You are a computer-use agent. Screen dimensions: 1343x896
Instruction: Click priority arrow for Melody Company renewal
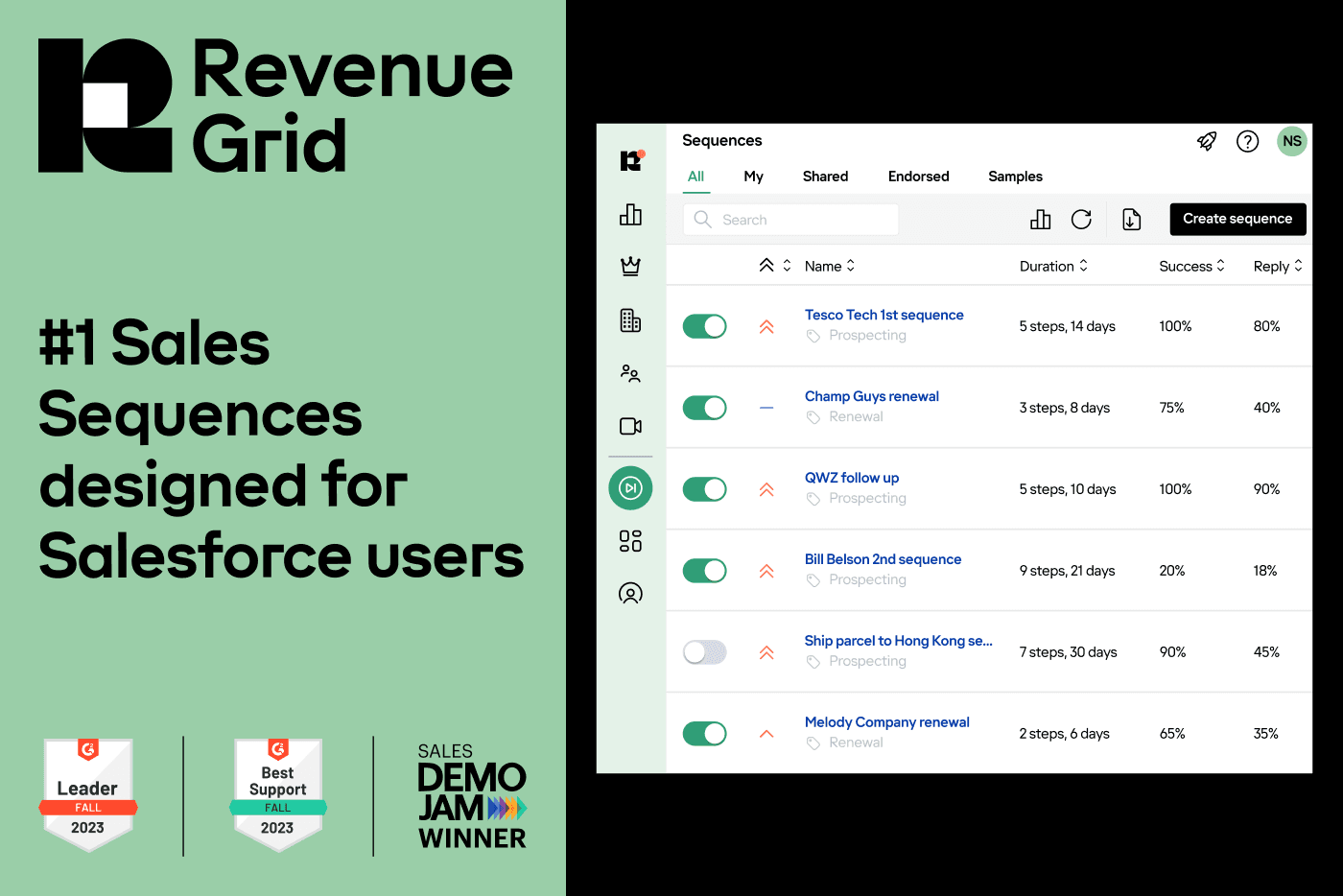[766, 734]
